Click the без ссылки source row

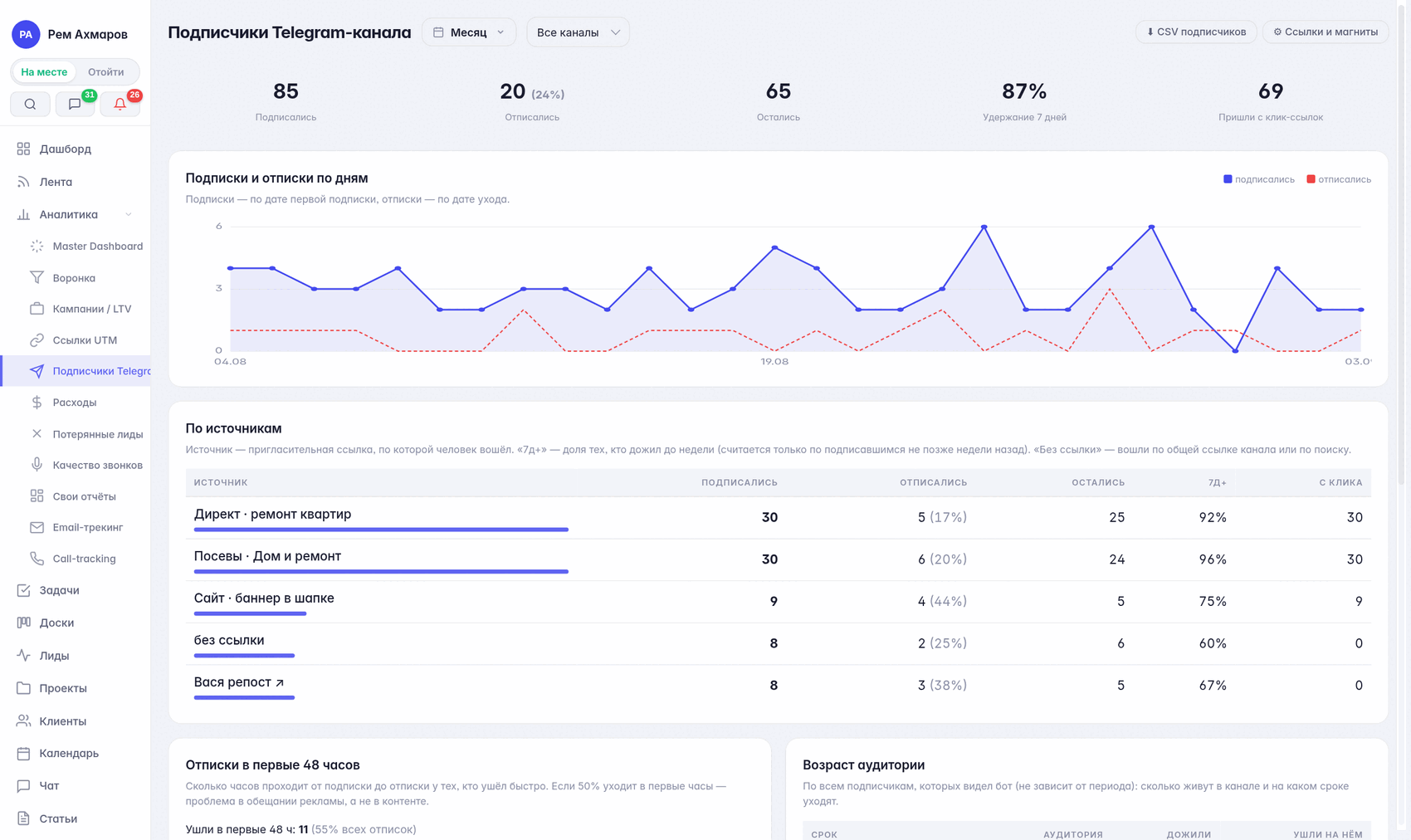(x=779, y=643)
